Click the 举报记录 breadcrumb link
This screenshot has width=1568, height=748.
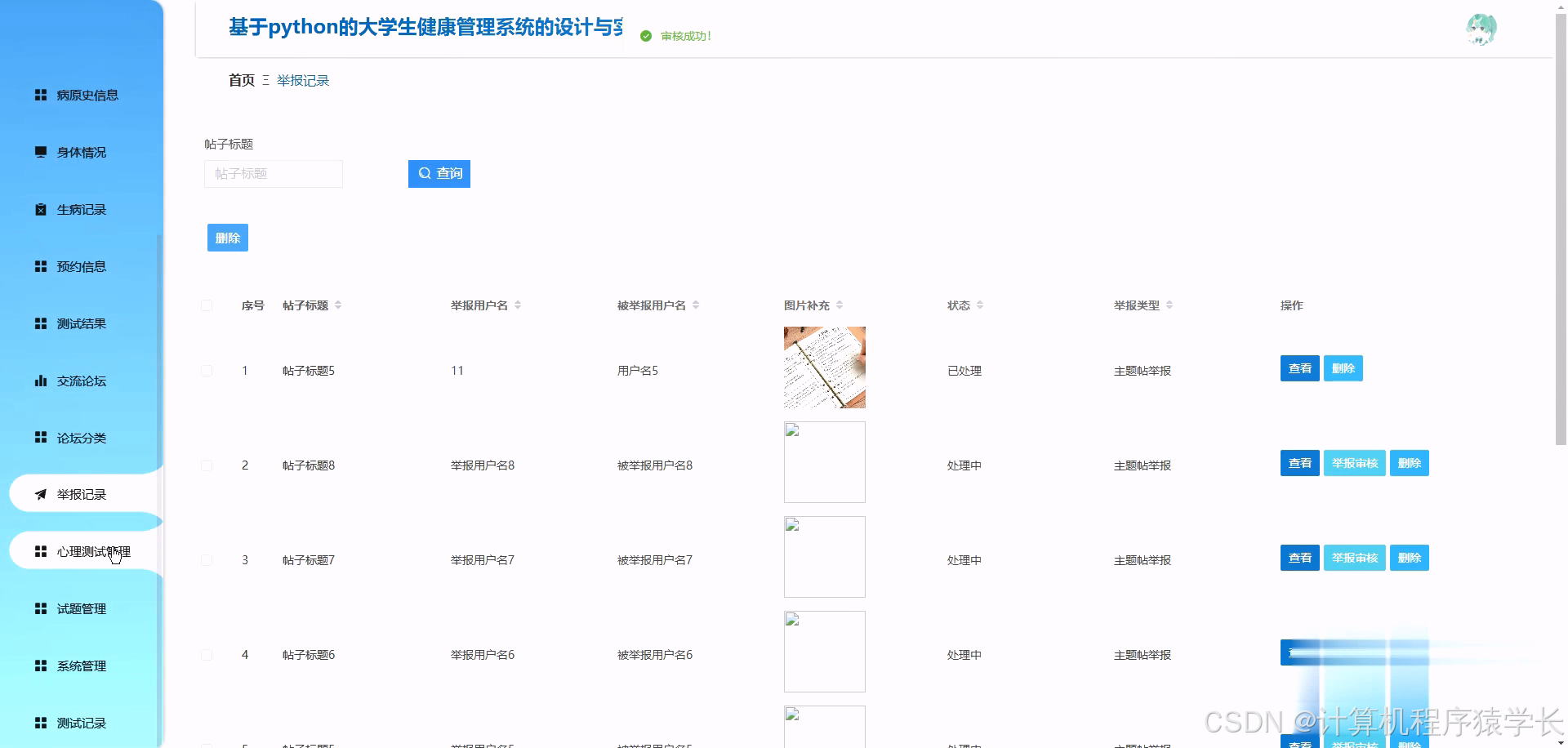[x=303, y=80]
